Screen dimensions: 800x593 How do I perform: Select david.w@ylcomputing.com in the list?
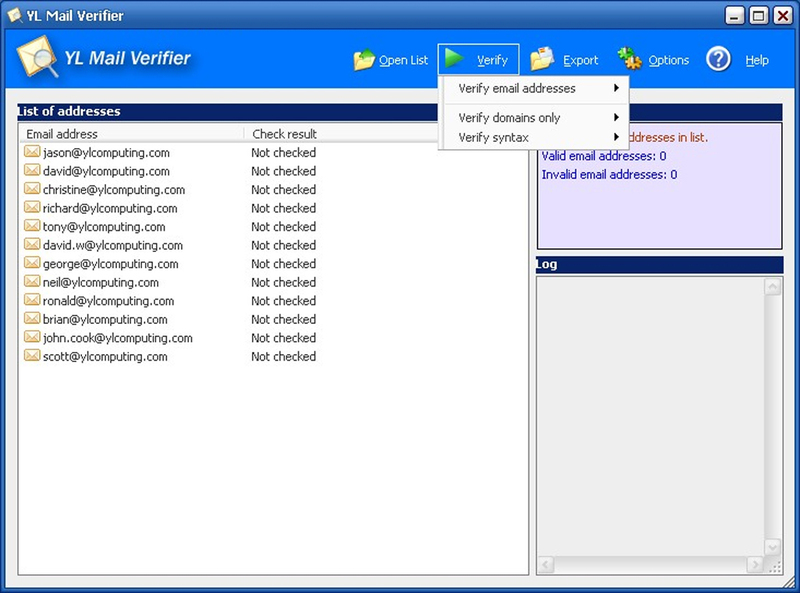click(x=113, y=245)
